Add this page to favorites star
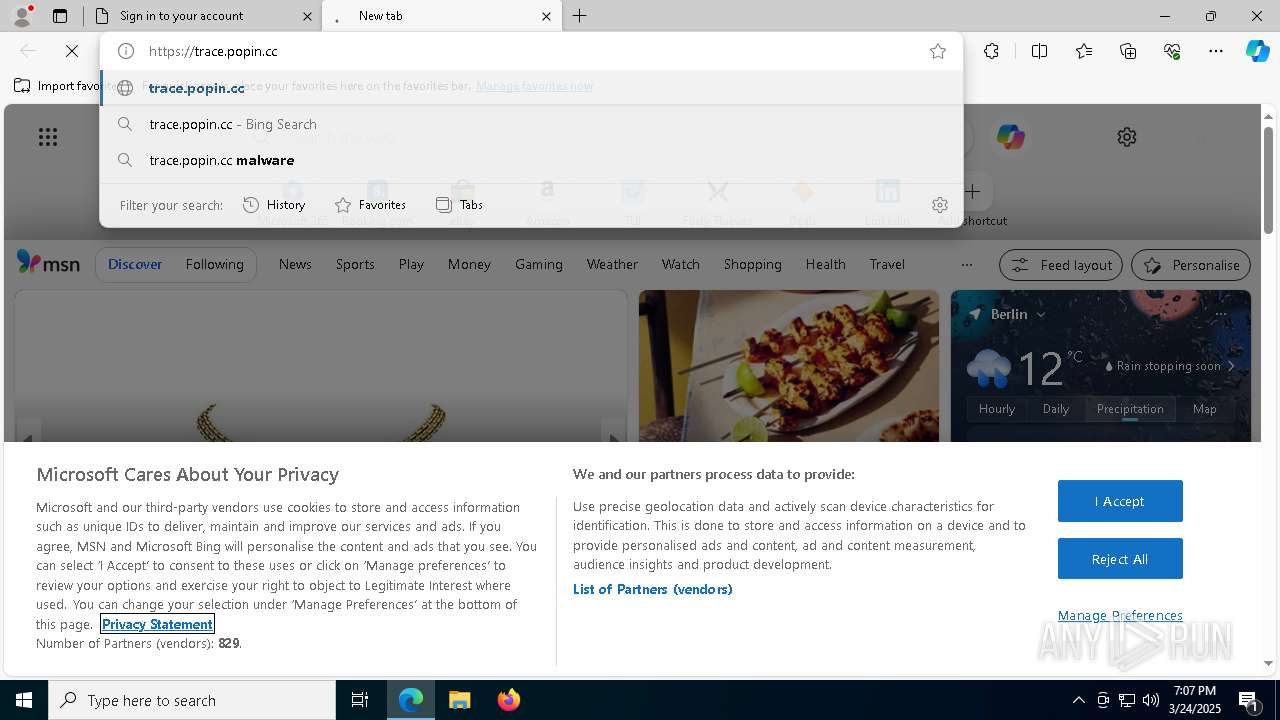The image size is (1280, 720). click(x=937, y=51)
